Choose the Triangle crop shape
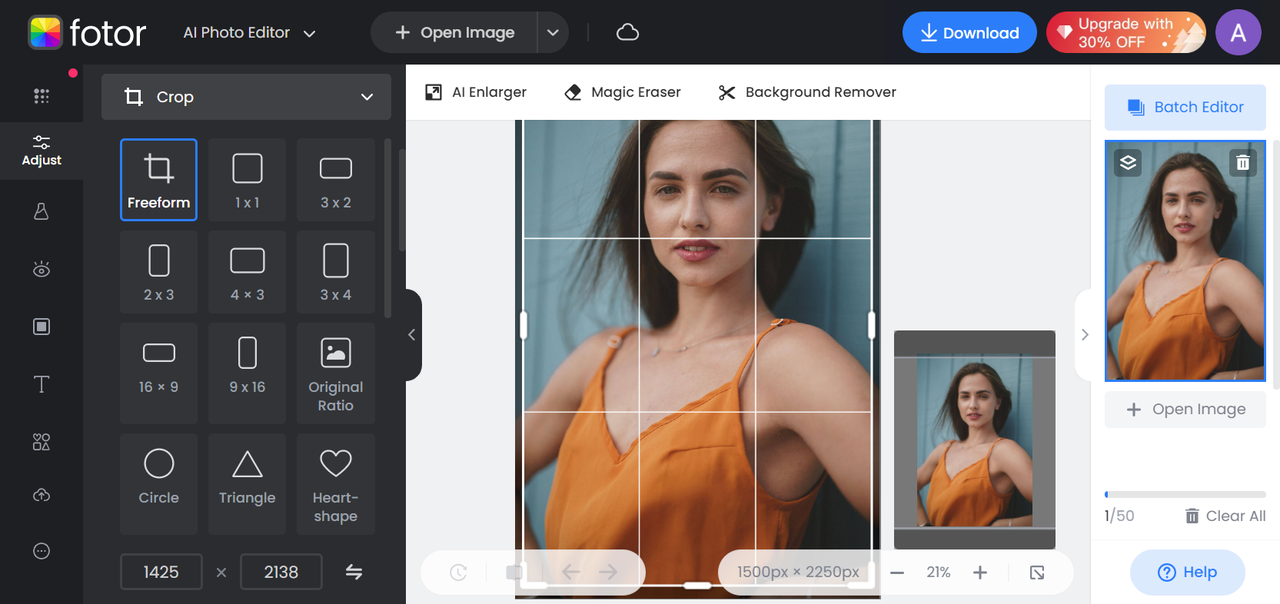The image size is (1280, 604). coord(247,484)
